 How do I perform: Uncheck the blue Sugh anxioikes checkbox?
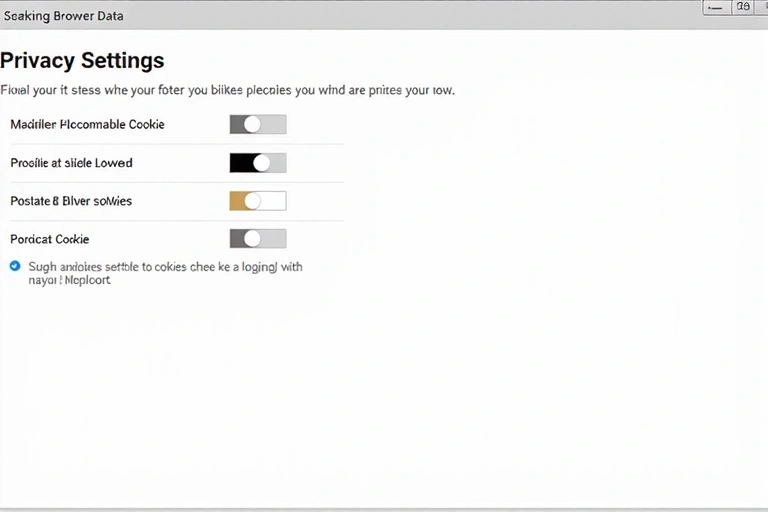(15, 266)
